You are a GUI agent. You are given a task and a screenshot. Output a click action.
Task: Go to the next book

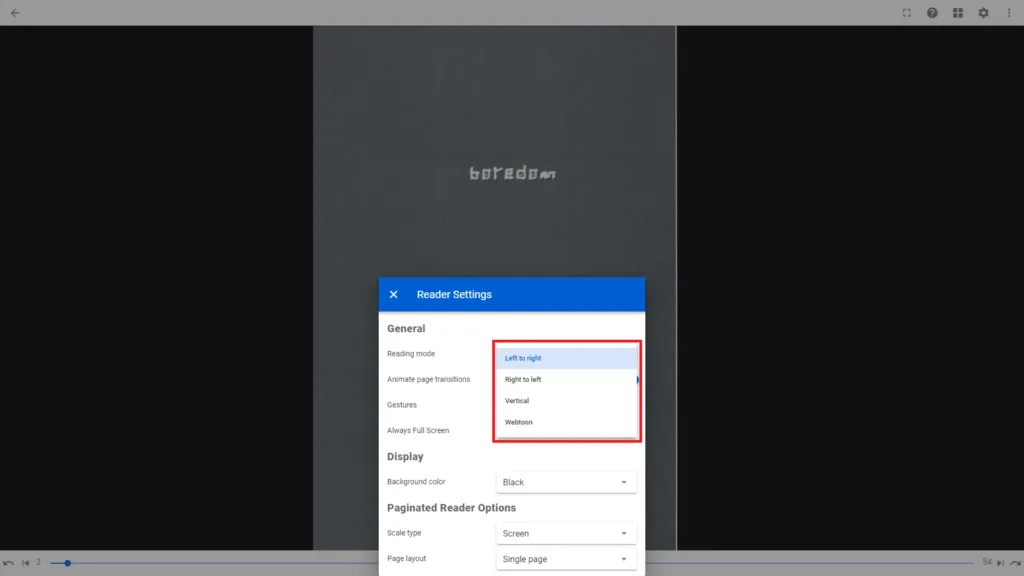1016,563
